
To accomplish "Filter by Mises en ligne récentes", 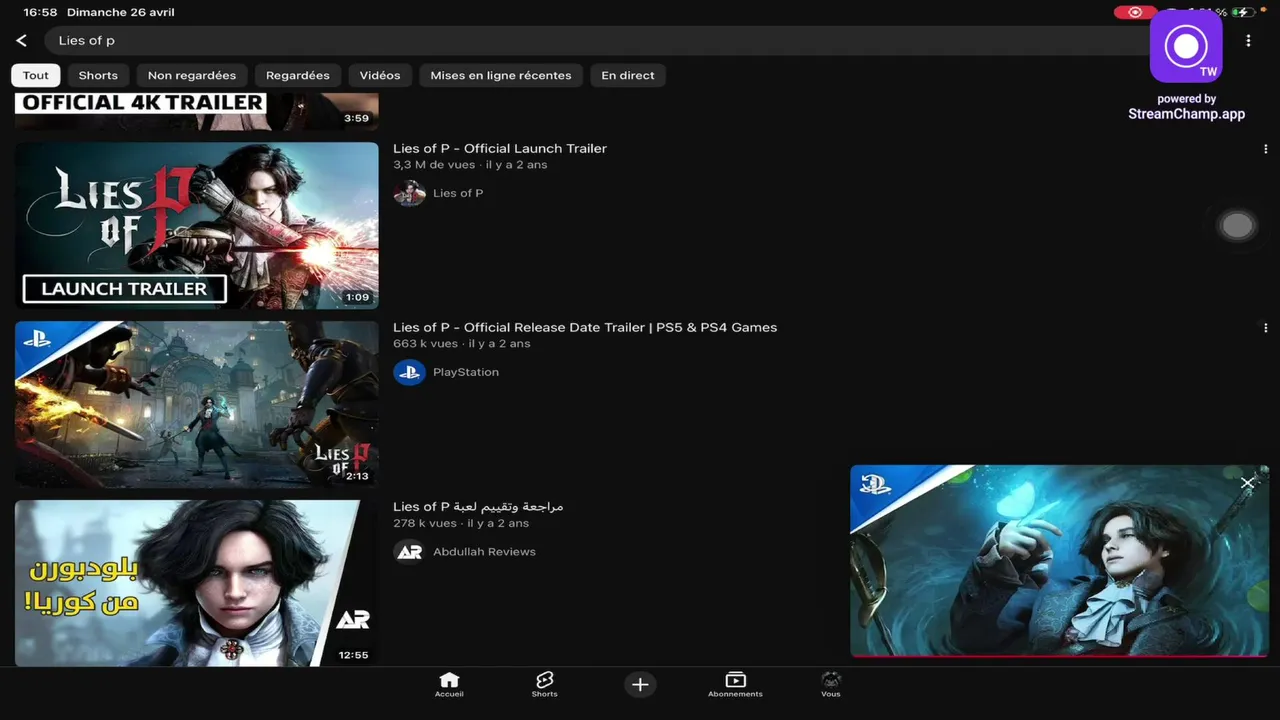I will point(501,75).
